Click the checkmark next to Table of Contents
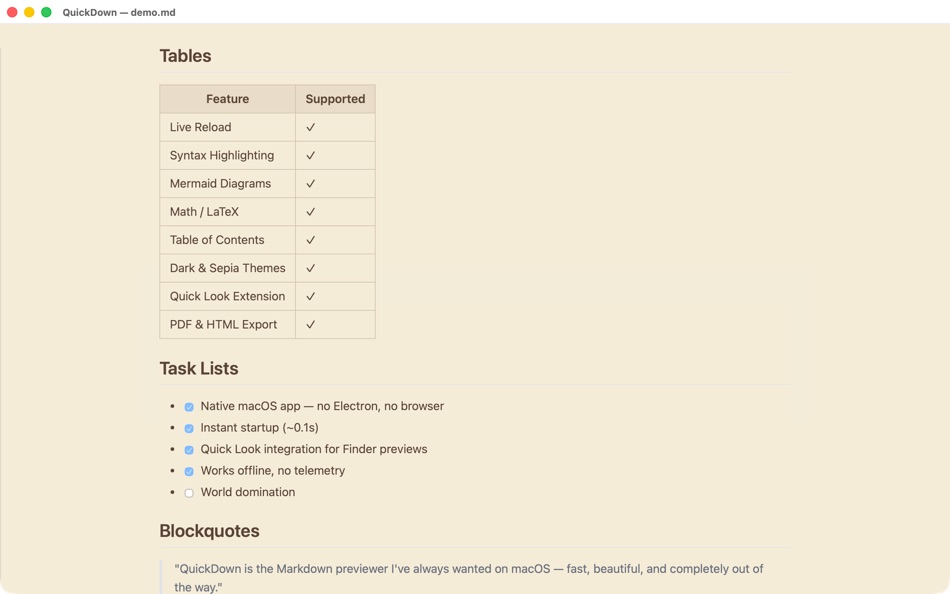950x594 pixels. coord(310,239)
